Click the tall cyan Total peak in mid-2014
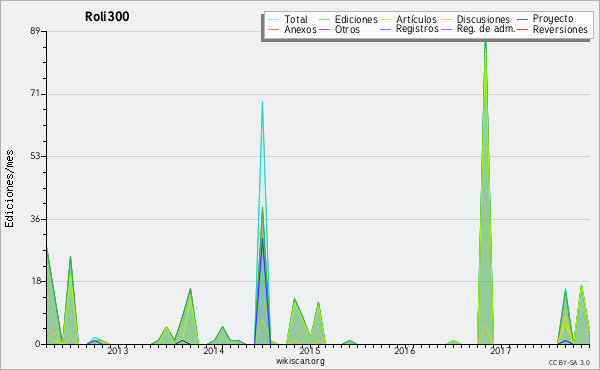The height and width of the screenshot is (370, 600). (x=262, y=103)
